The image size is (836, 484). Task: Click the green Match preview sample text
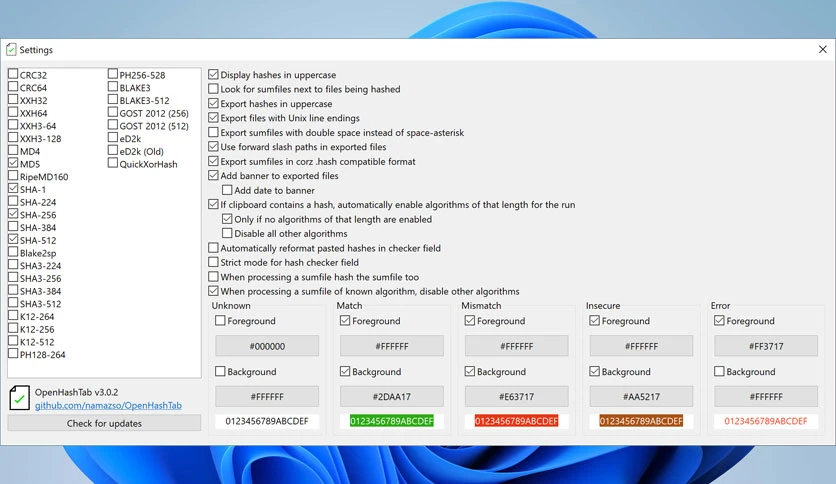[x=392, y=421]
